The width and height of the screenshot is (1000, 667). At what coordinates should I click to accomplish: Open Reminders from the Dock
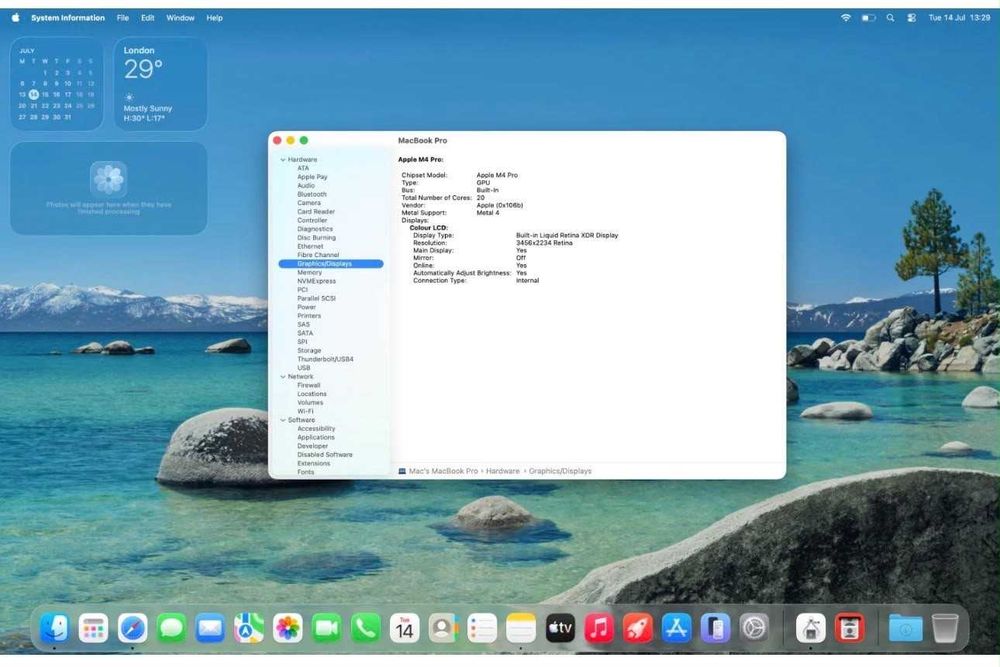pyautogui.click(x=482, y=628)
